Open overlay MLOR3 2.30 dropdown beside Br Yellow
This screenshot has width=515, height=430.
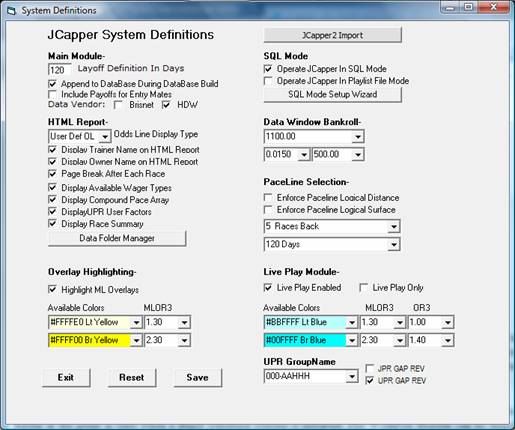tap(184, 340)
